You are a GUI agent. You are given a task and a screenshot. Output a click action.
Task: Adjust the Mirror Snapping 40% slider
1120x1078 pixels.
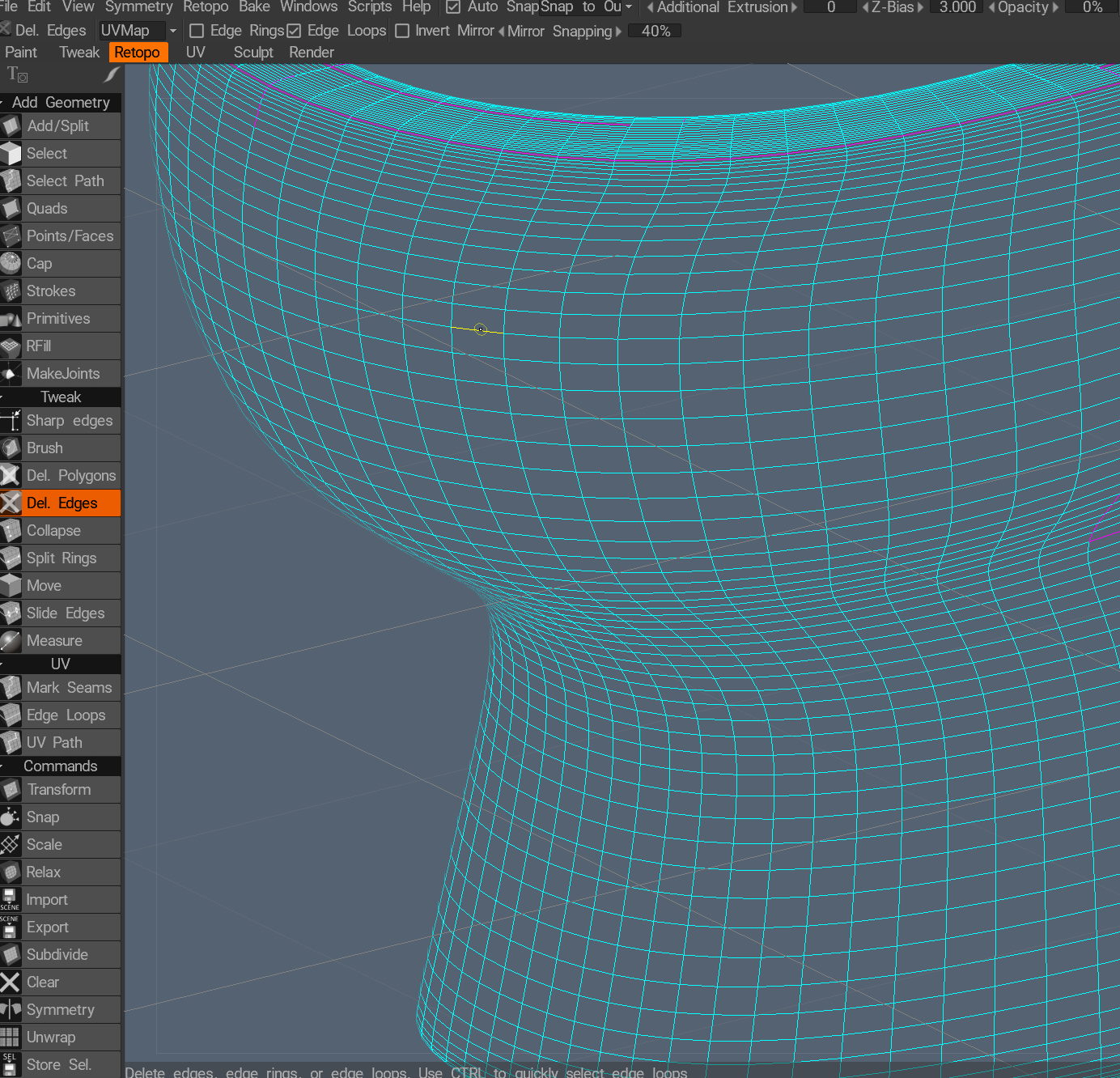pos(655,32)
